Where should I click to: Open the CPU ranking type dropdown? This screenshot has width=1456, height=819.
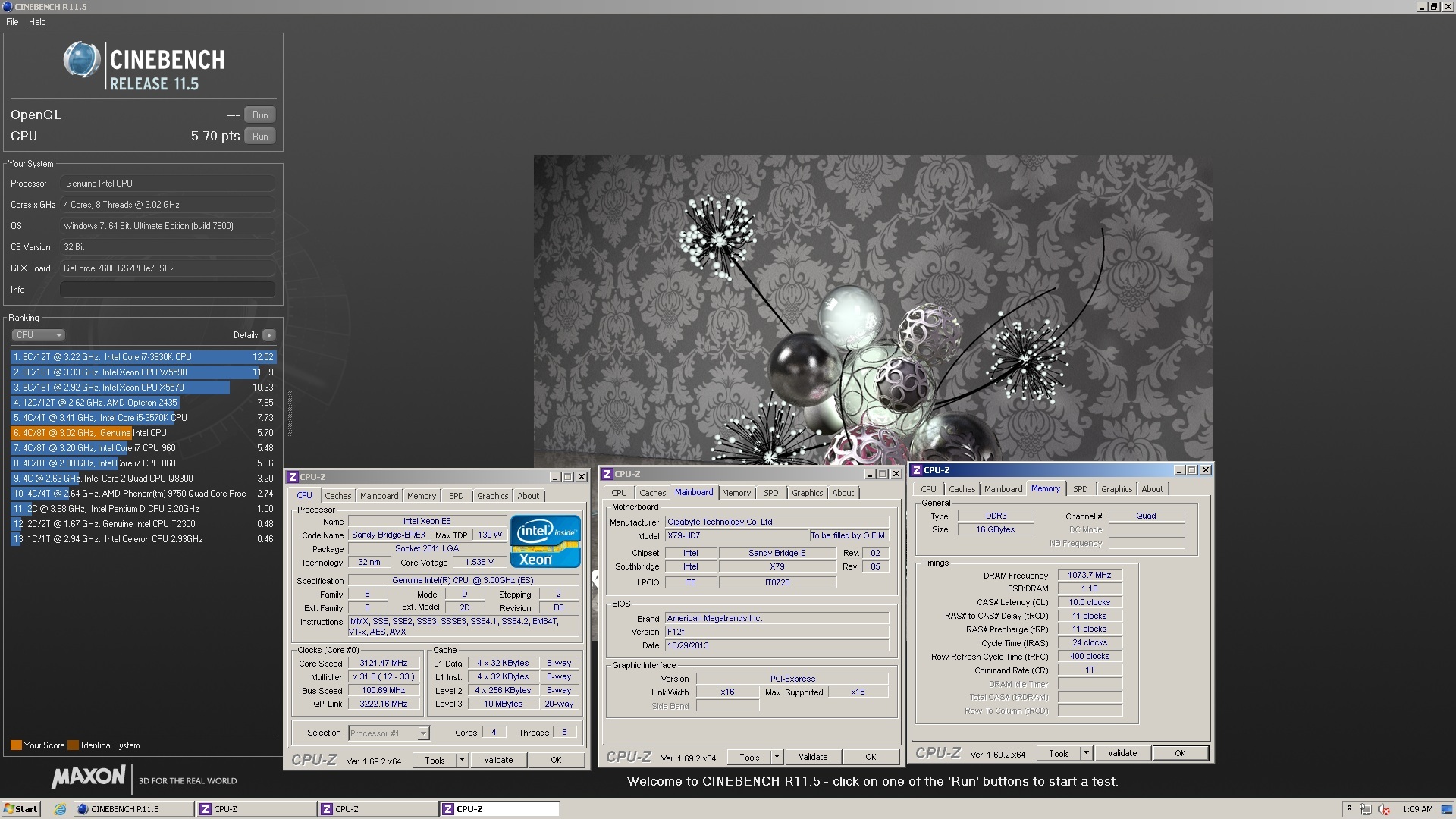(38, 335)
